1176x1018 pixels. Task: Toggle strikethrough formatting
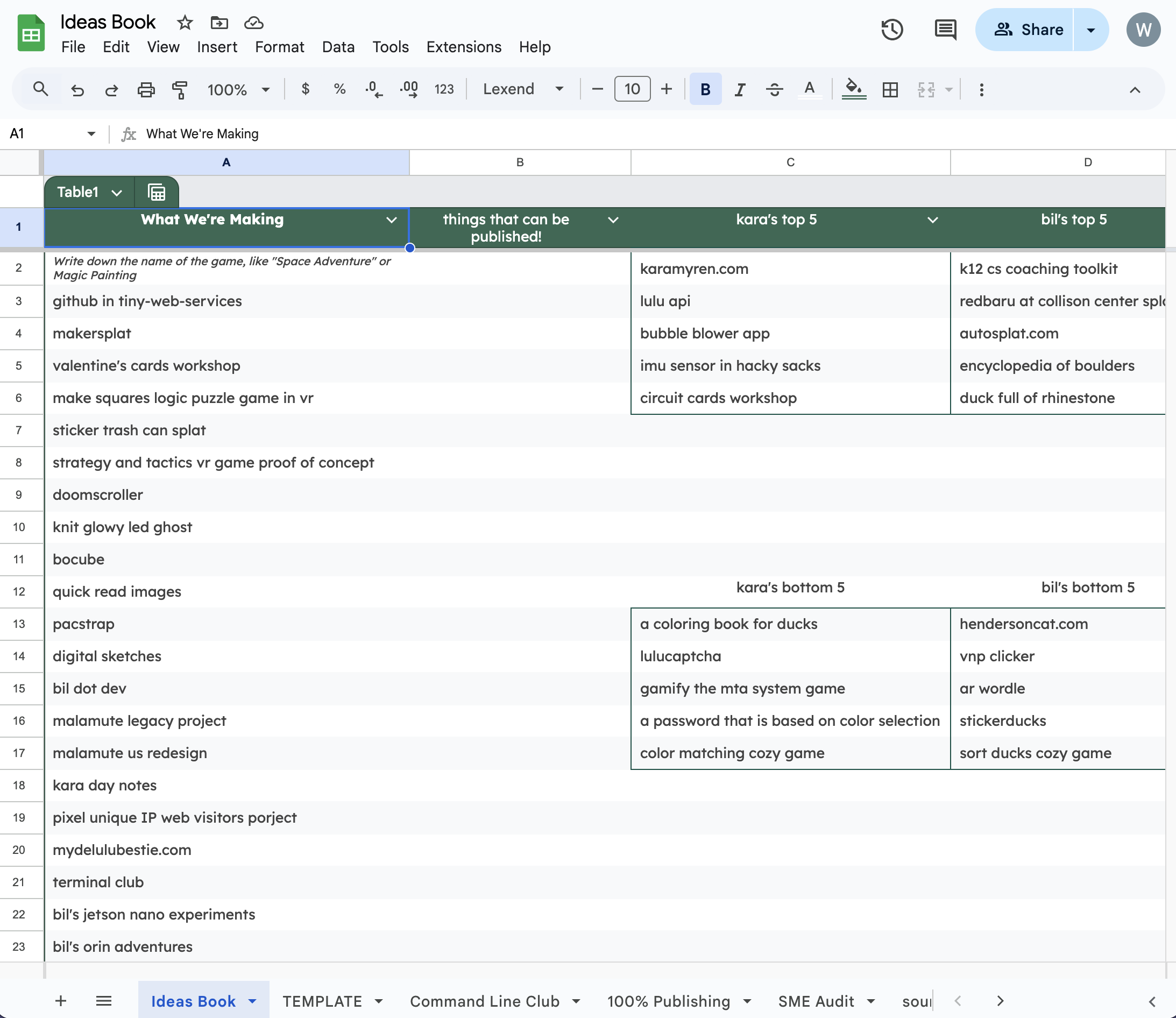pyautogui.click(x=774, y=89)
